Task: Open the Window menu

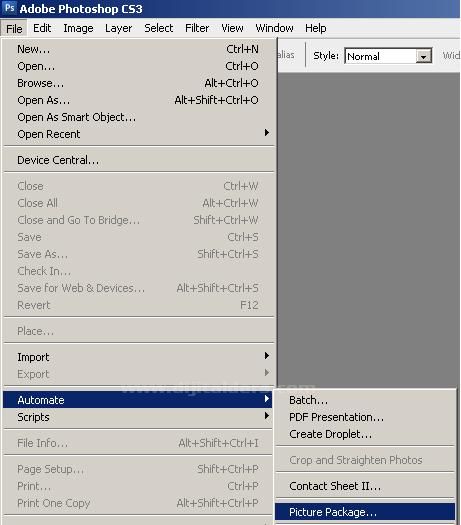Action: (275, 28)
